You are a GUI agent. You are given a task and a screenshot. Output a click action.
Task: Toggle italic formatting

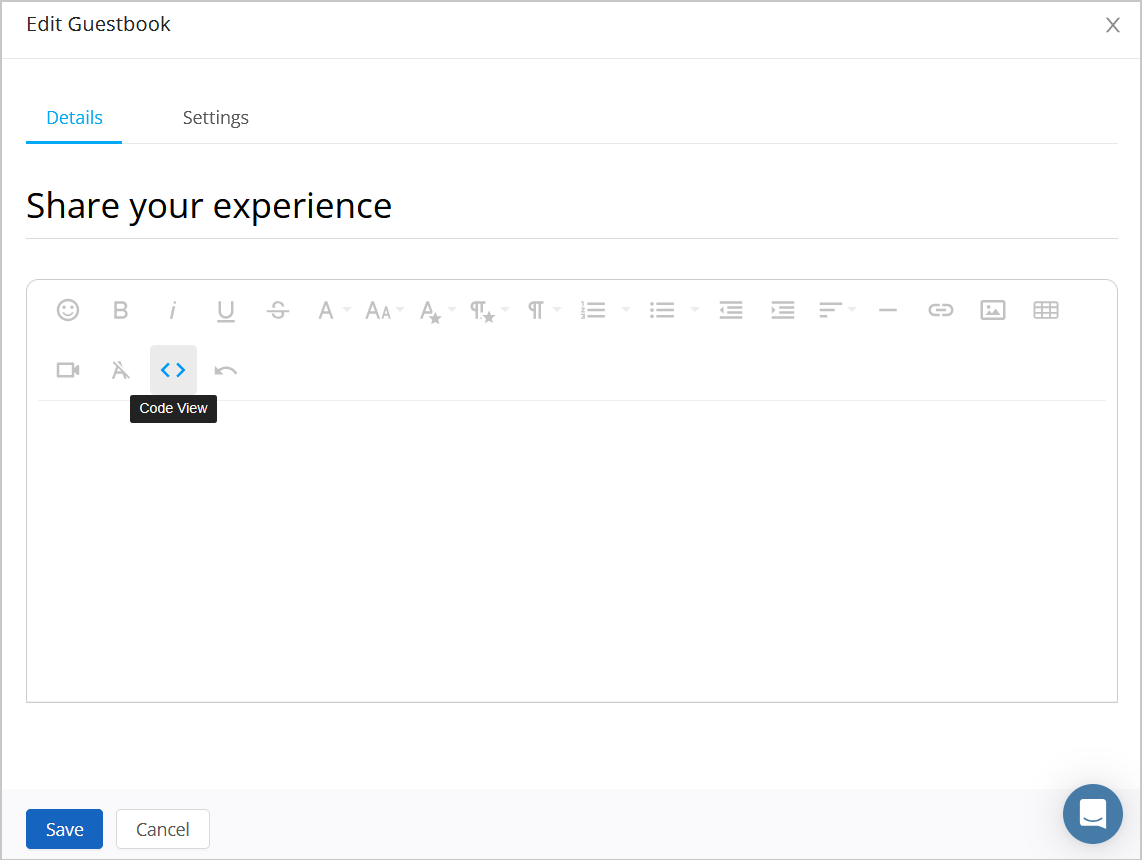pos(173,310)
